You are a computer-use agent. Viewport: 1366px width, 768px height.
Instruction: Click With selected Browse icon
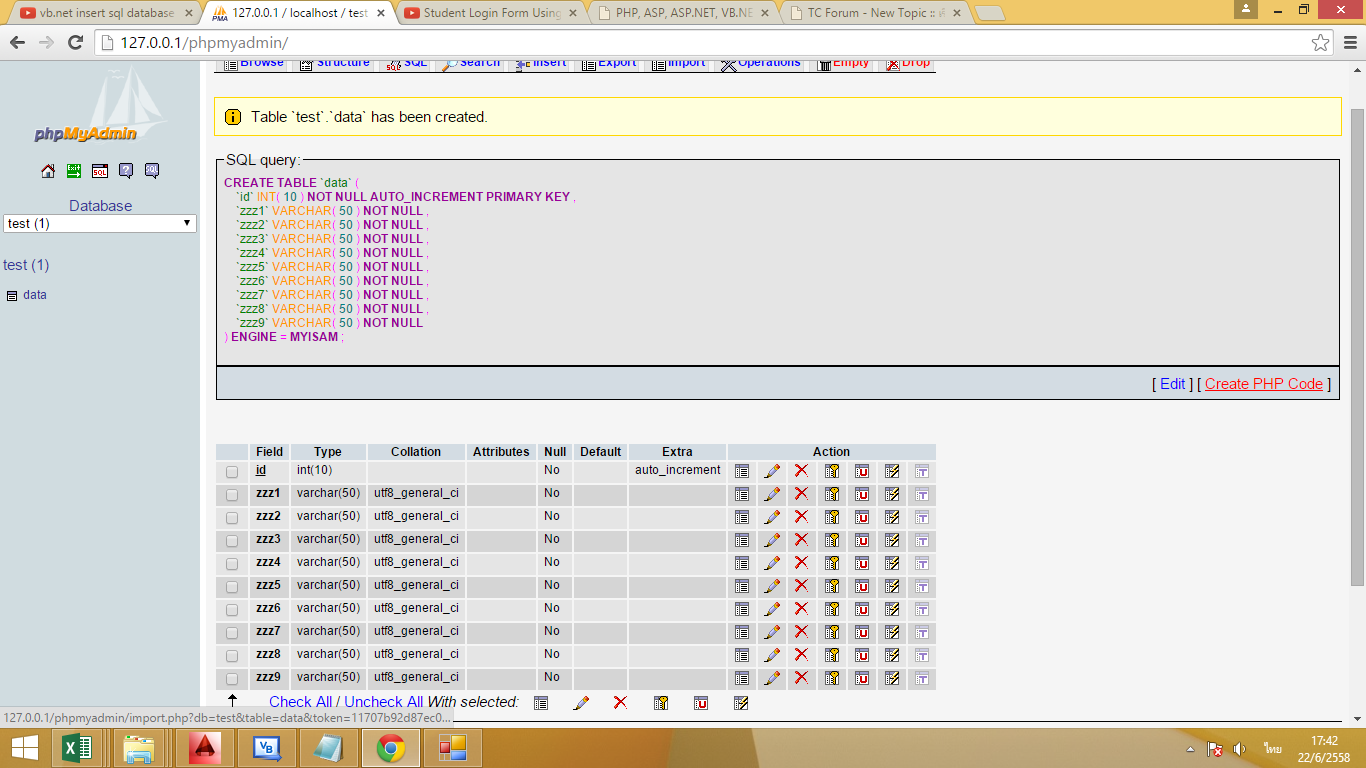click(541, 703)
